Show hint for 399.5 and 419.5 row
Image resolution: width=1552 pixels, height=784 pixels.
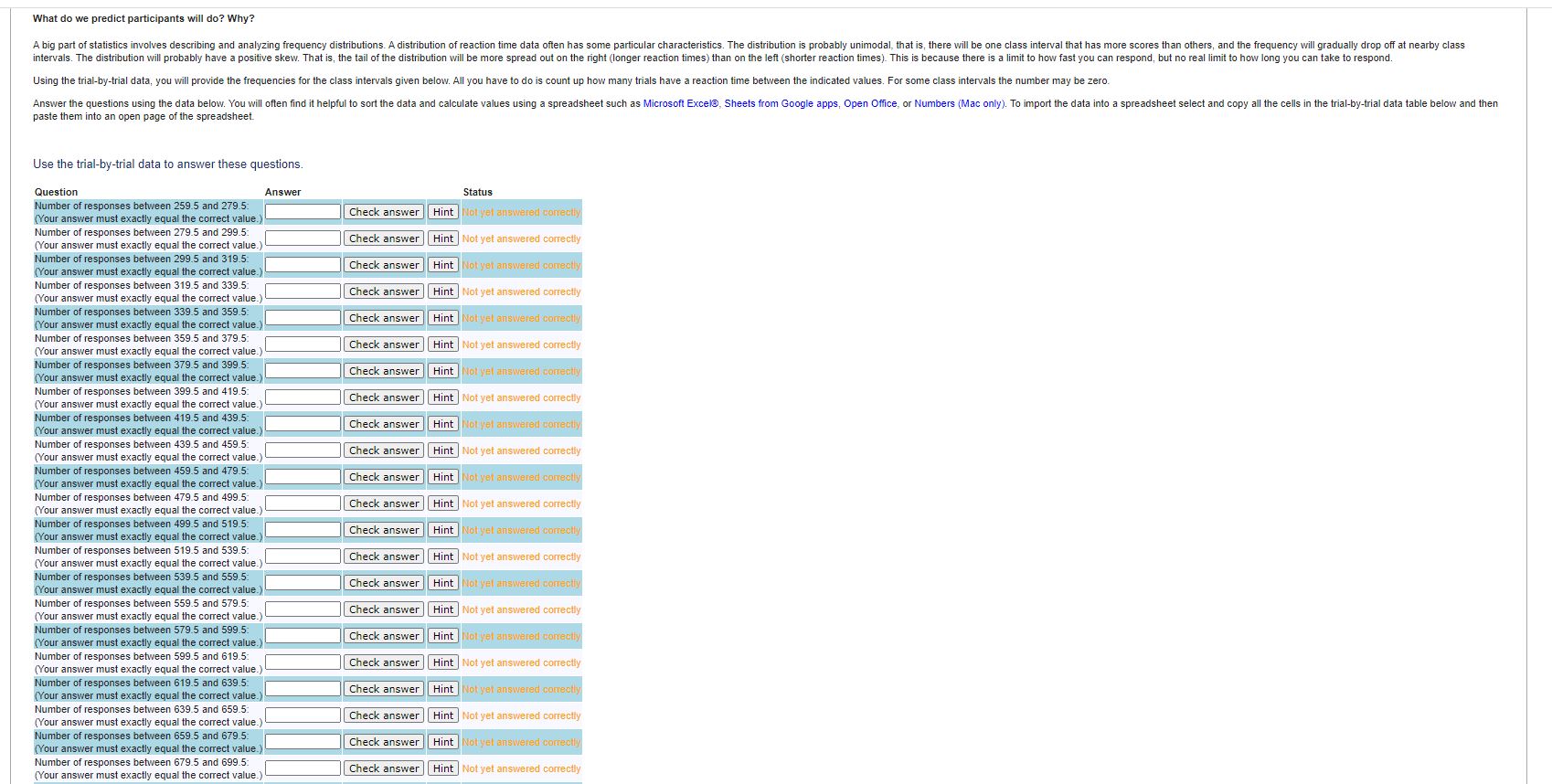[x=443, y=397]
